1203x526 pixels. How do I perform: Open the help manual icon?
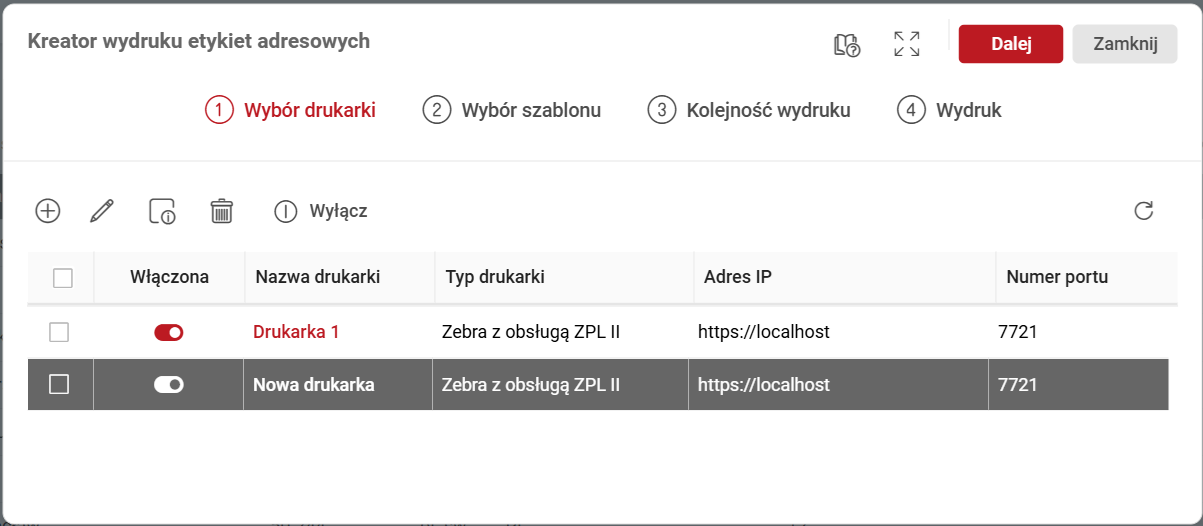tap(847, 45)
